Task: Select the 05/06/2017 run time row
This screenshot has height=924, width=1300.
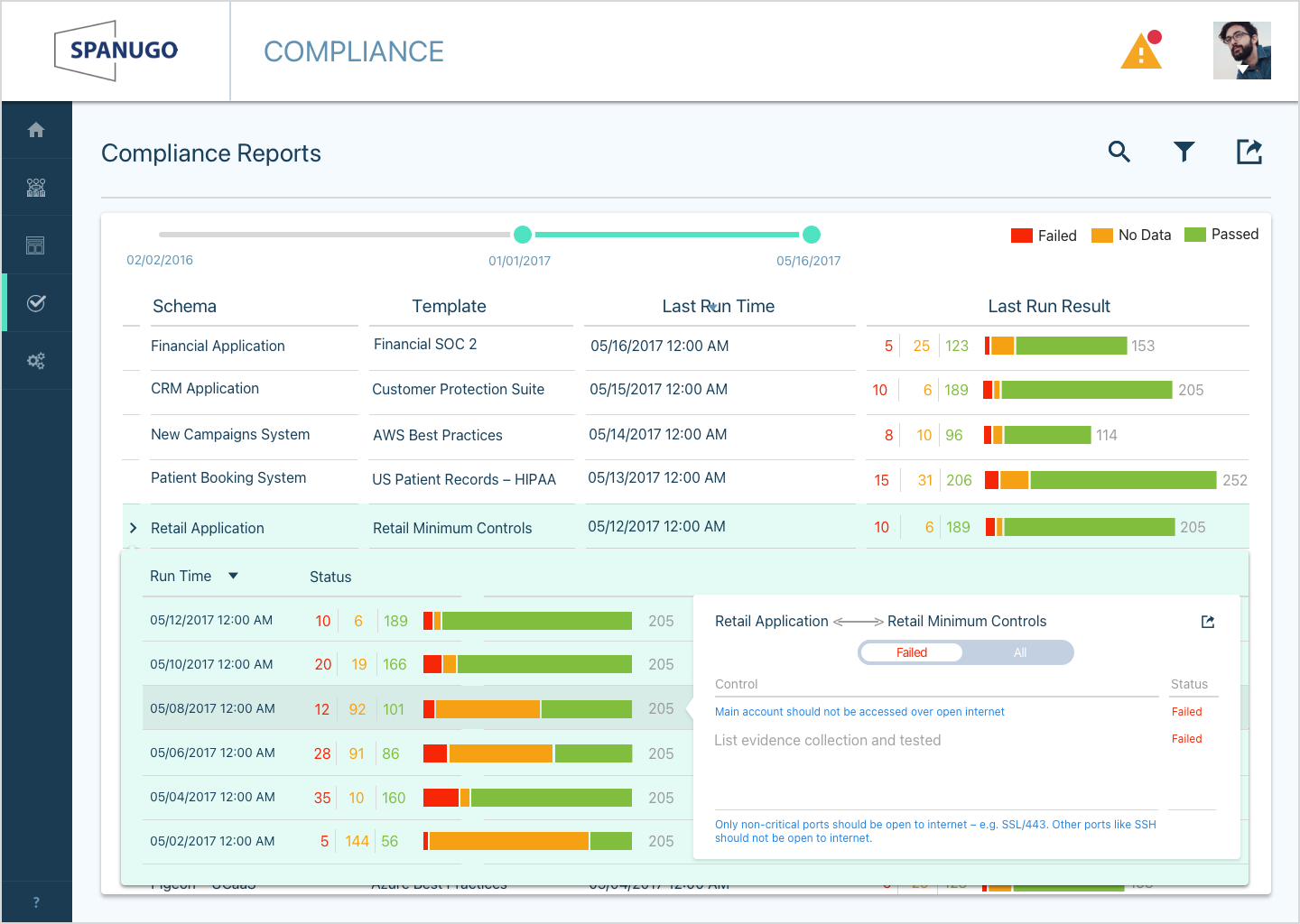Action: pos(417,753)
